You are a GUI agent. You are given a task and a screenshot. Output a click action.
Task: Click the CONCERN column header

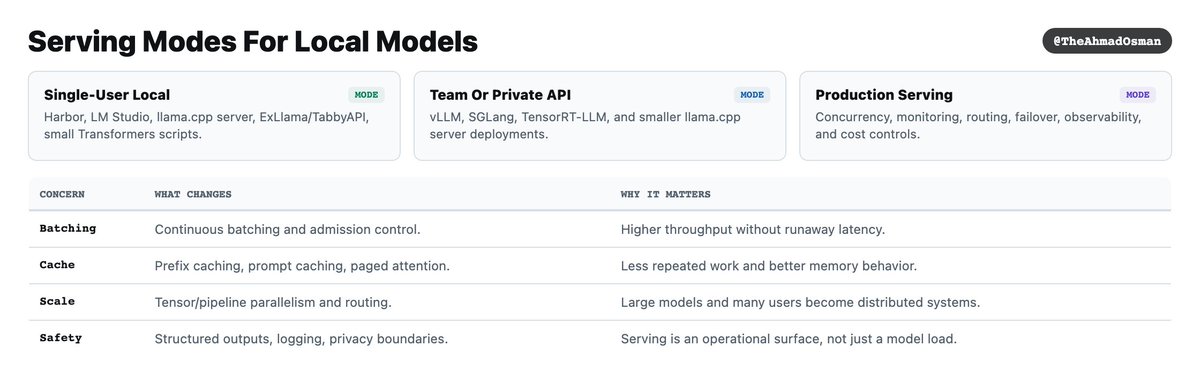click(x=62, y=193)
